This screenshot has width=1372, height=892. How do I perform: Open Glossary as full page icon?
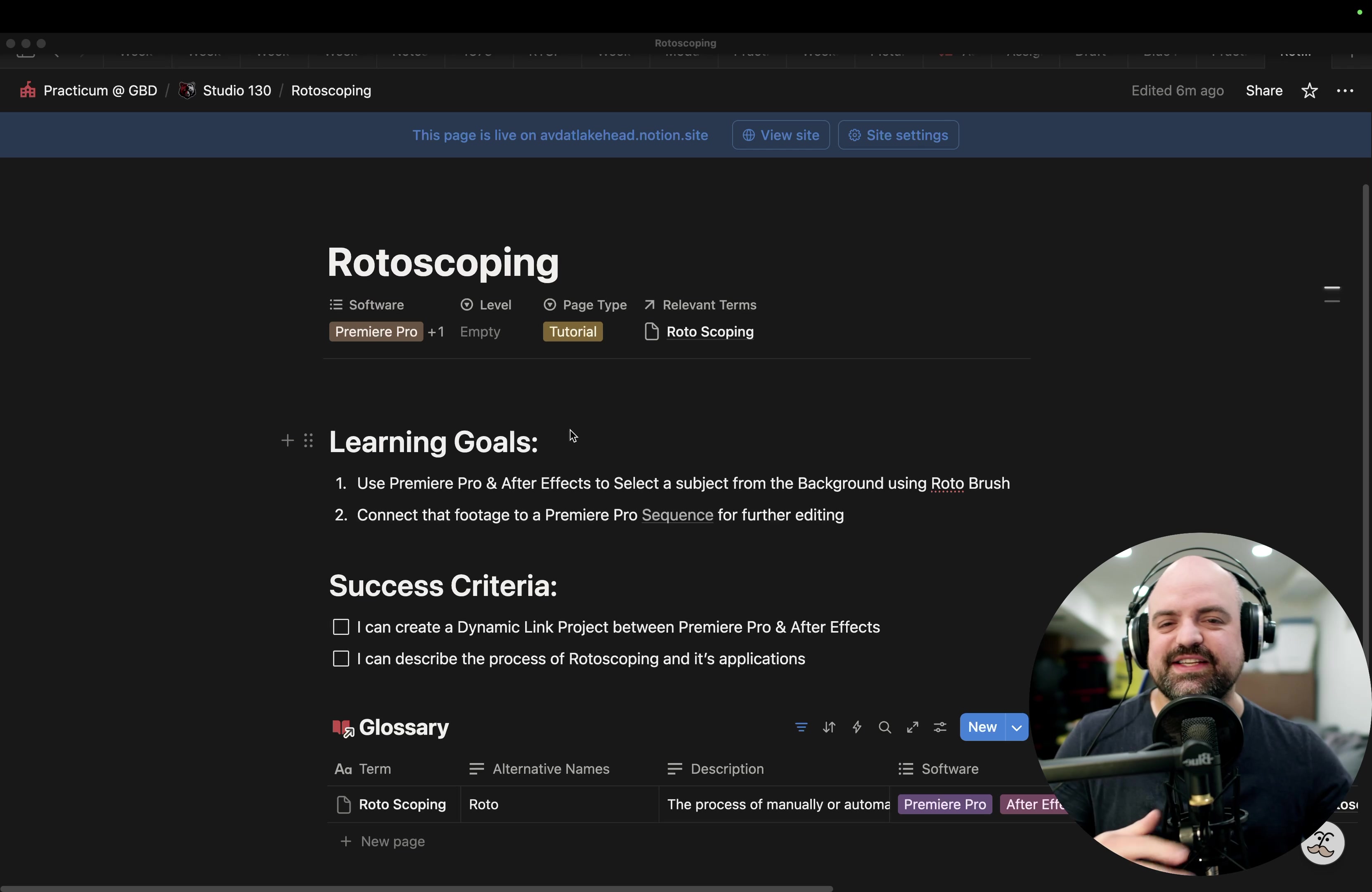coord(912,727)
